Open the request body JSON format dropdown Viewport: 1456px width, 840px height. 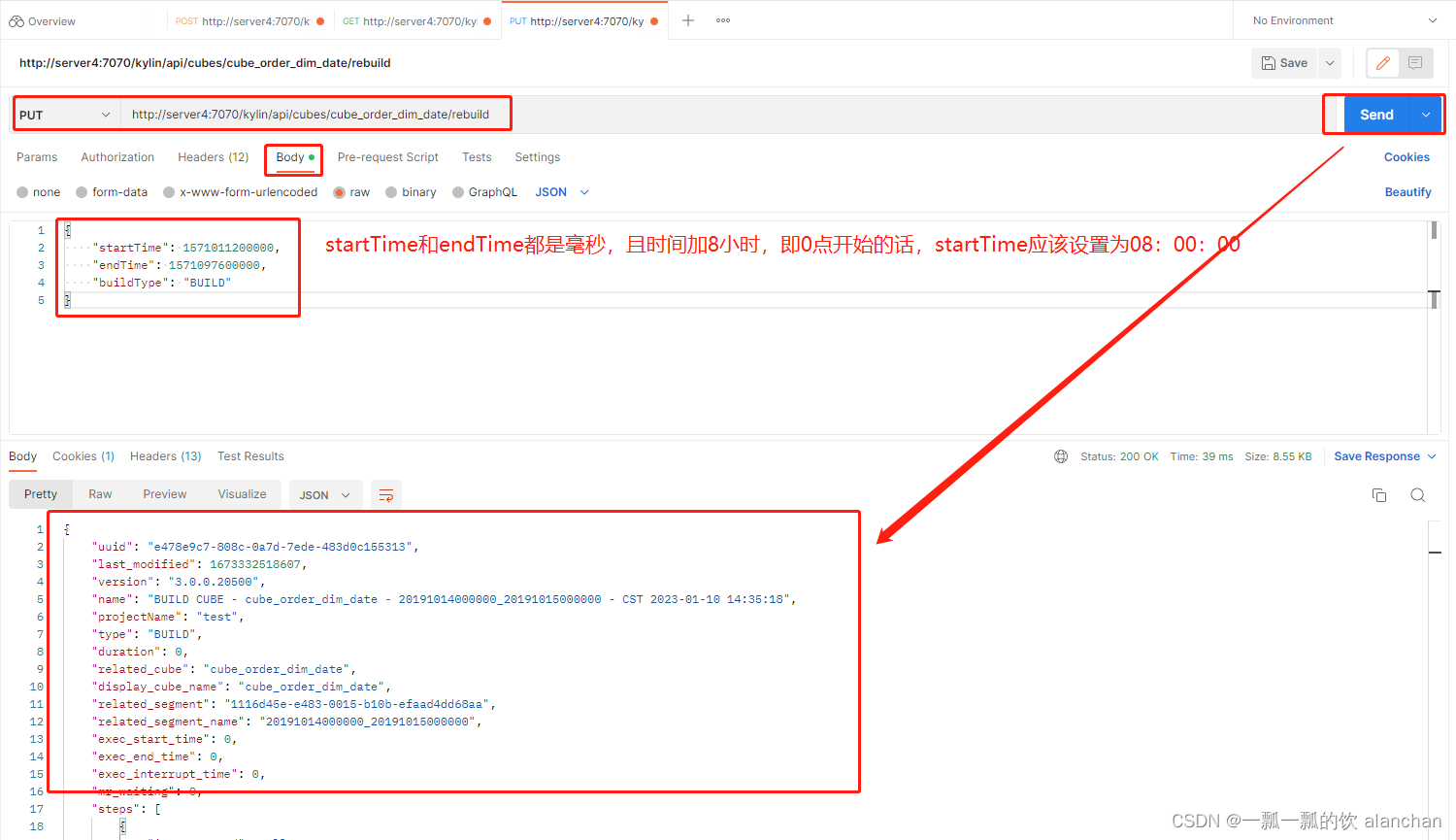562,192
